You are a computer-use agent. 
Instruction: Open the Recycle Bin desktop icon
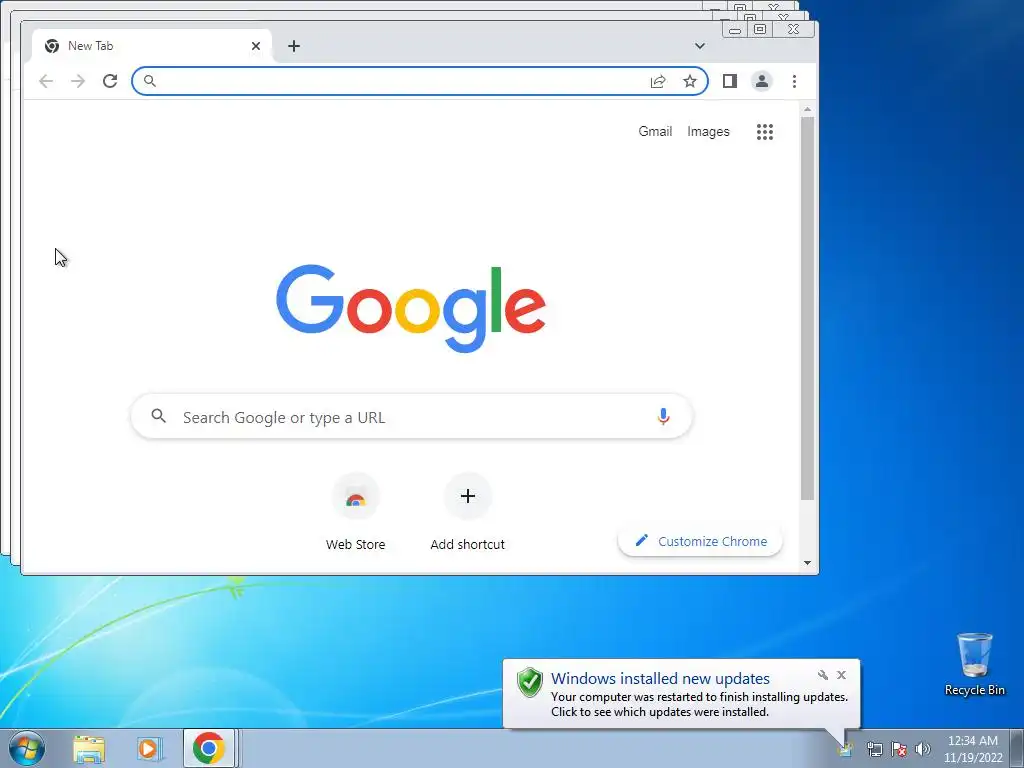[974, 664]
